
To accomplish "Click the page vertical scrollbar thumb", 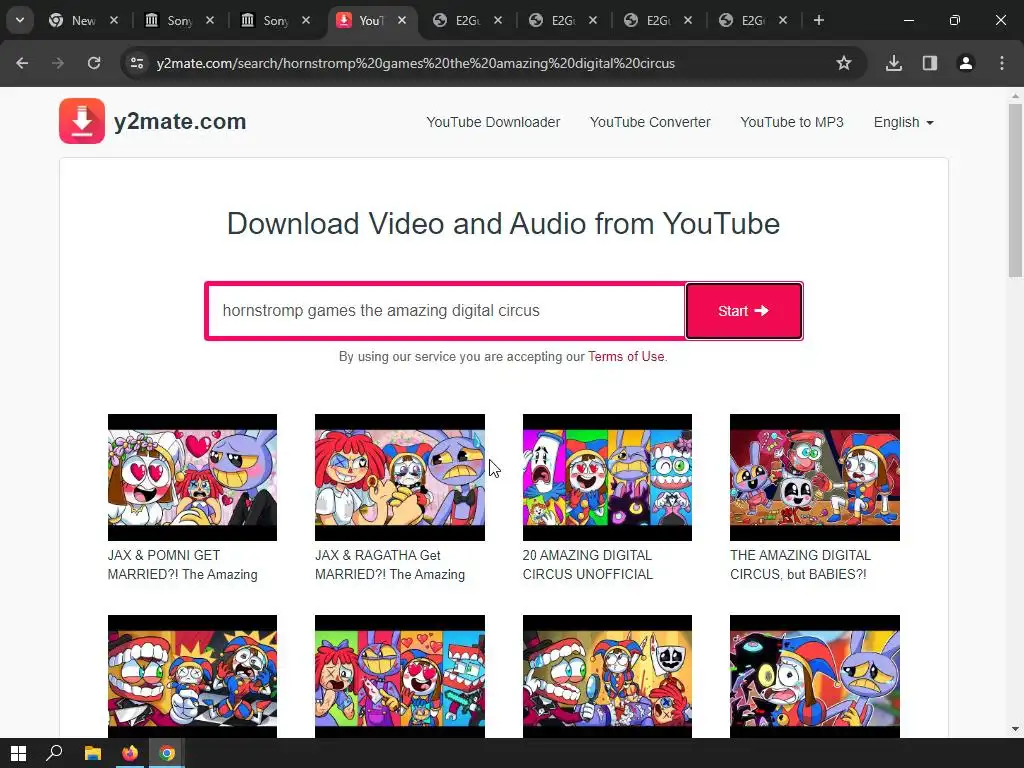I will click(x=1015, y=190).
